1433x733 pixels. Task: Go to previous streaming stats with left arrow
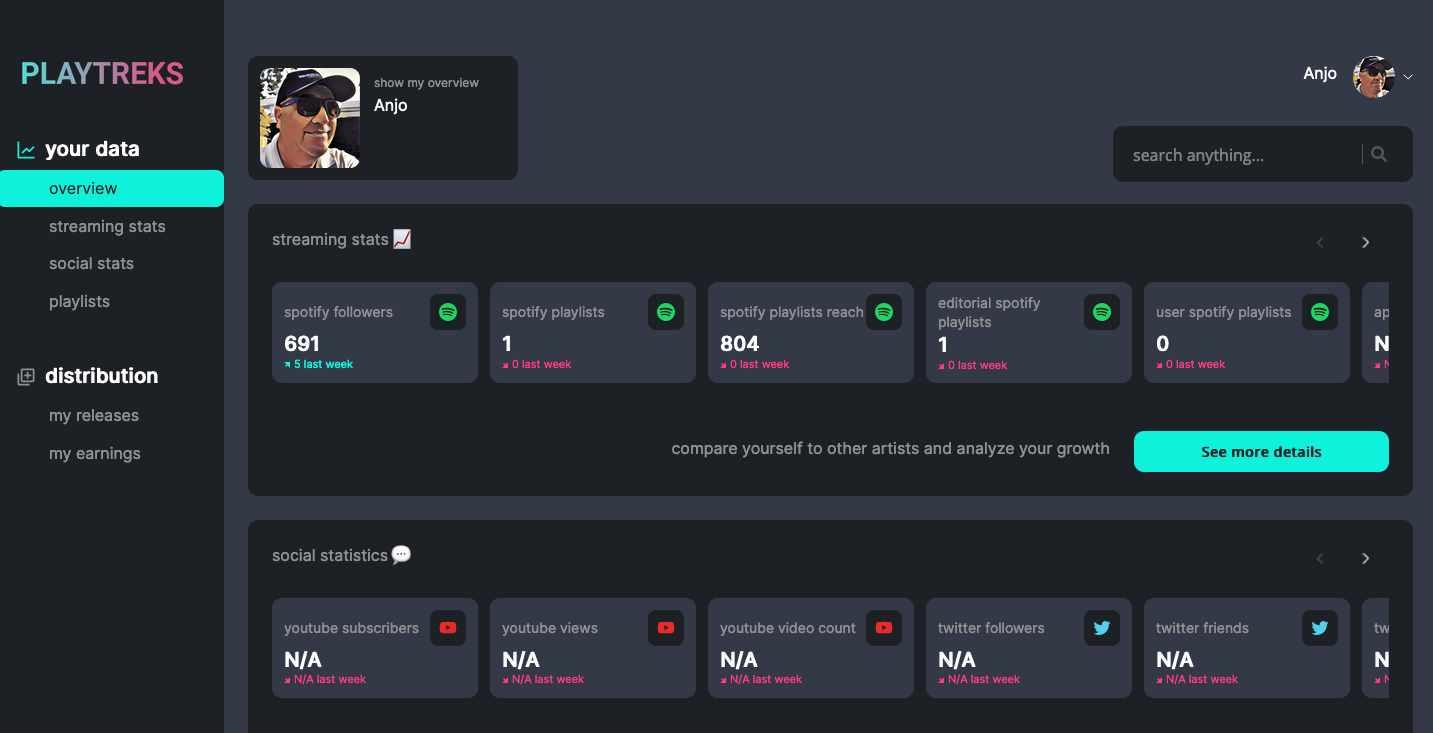1320,242
